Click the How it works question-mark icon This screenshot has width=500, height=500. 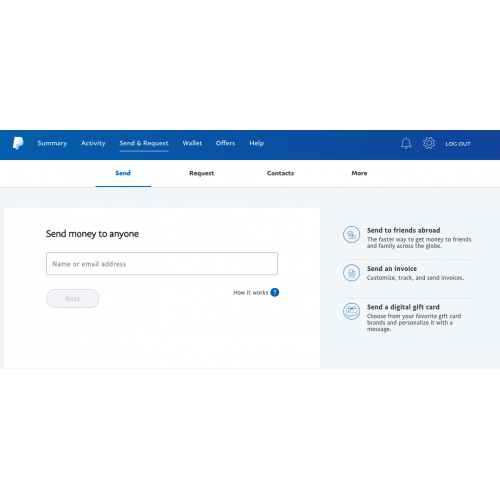[275, 292]
